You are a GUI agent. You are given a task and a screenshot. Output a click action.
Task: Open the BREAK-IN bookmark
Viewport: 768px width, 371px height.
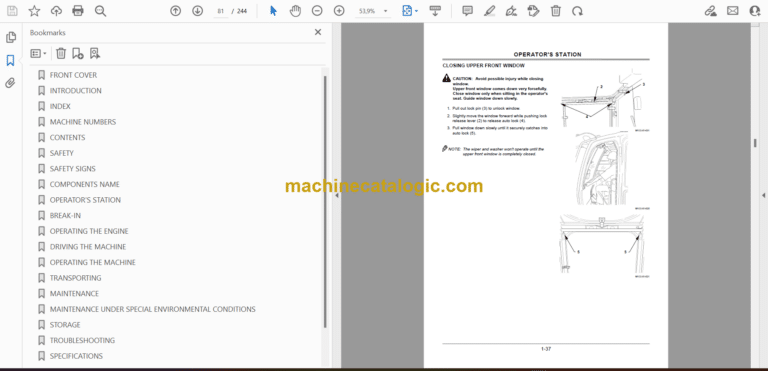pyautogui.click(x=66, y=216)
